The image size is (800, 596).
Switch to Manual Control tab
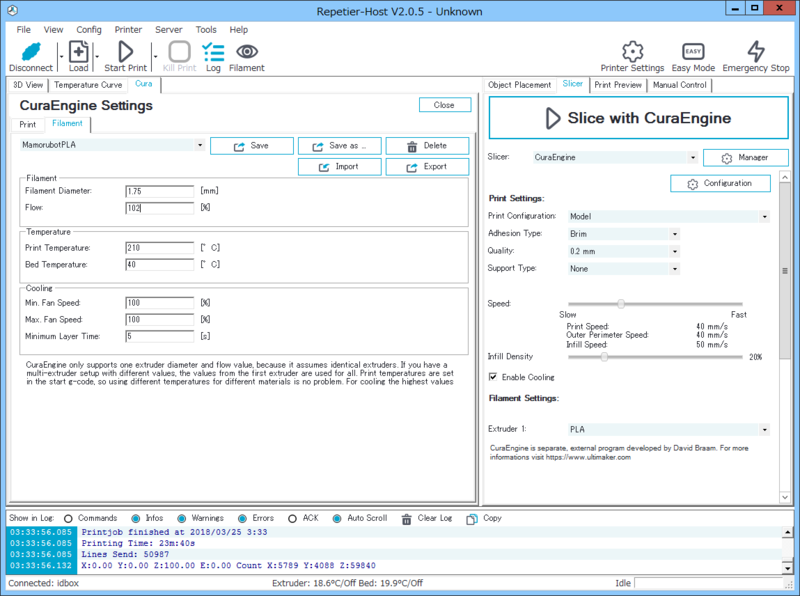680,85
